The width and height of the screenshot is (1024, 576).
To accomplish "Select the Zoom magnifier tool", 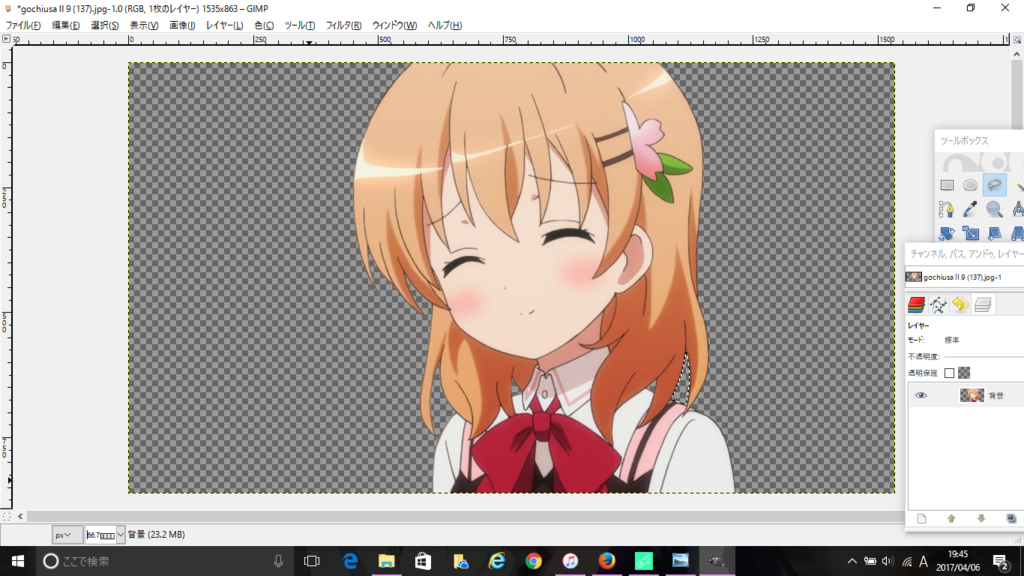I will point(995,208).
